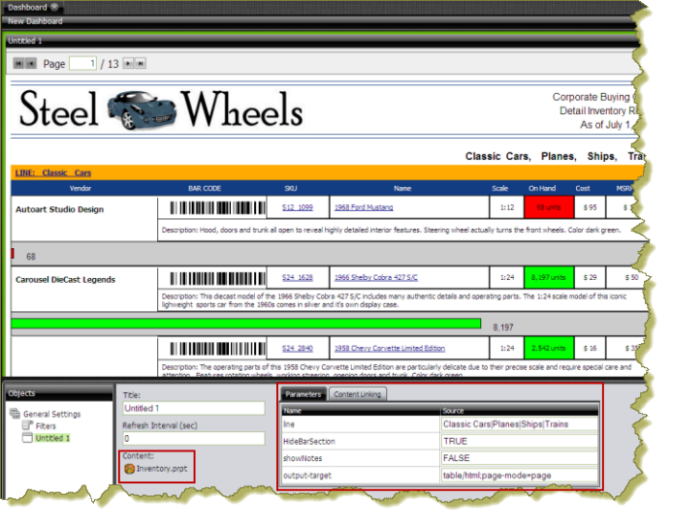This screenshot has width=673, height=523.
Task: Open the Parameters tab
Action: [x=303, y=394]
